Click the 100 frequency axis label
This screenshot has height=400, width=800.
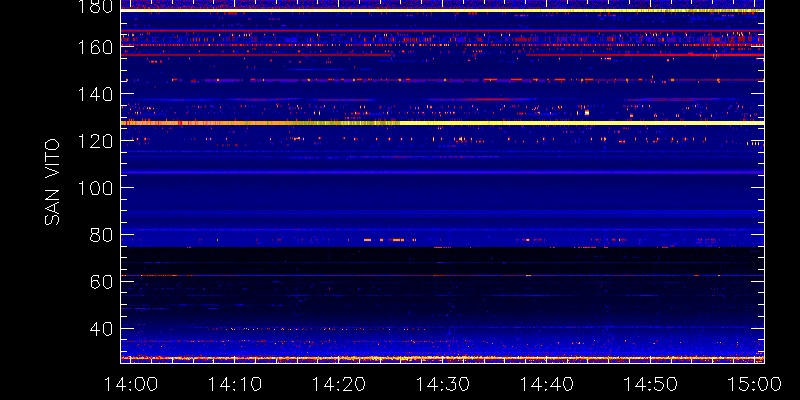[x=95, y=188]
